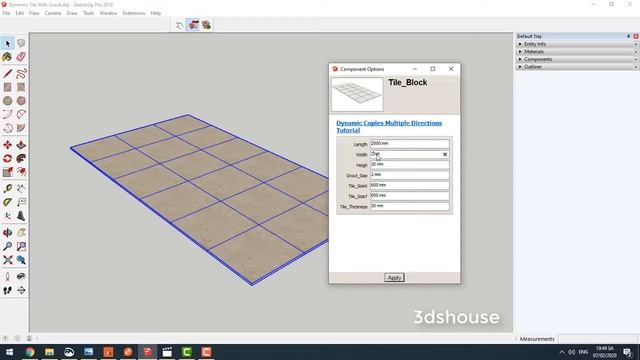Select the 3D Text tool
This screenshot has height=360, width=640.
(21, 216)
